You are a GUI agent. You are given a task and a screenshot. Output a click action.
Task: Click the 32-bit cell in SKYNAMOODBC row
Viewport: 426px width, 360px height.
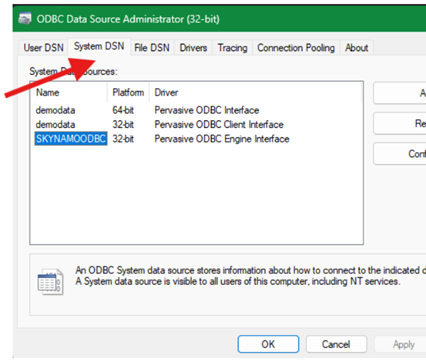coord(123,139)
